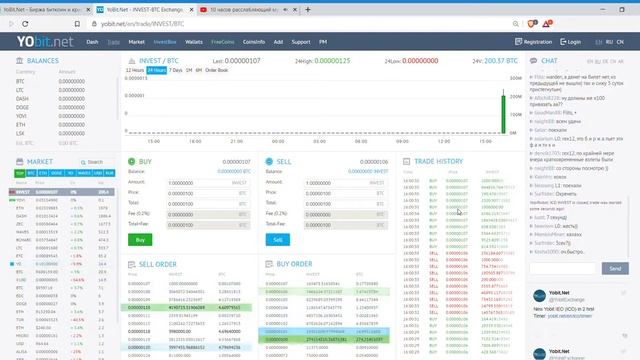Click the Login link

point(574,42)
